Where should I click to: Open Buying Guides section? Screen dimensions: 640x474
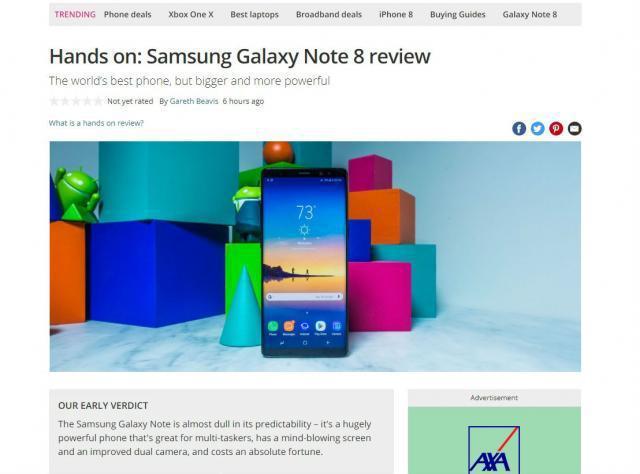(458, 14)
